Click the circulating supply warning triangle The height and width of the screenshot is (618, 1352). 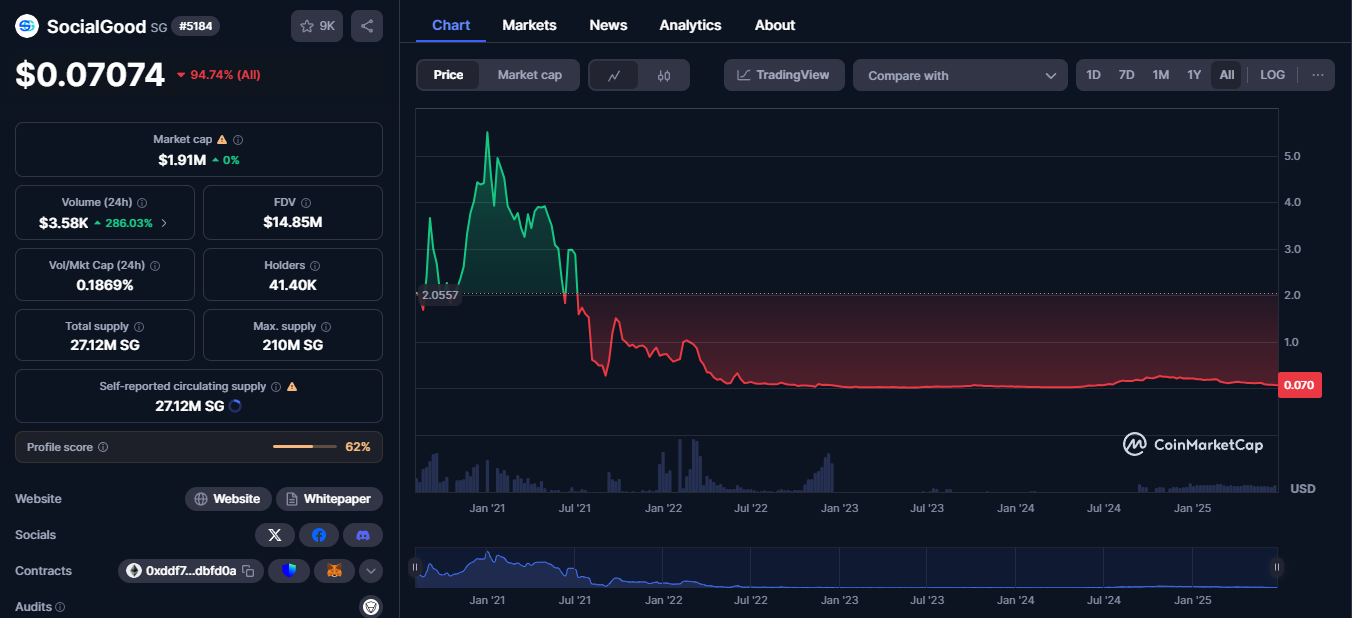coord(292,386)
